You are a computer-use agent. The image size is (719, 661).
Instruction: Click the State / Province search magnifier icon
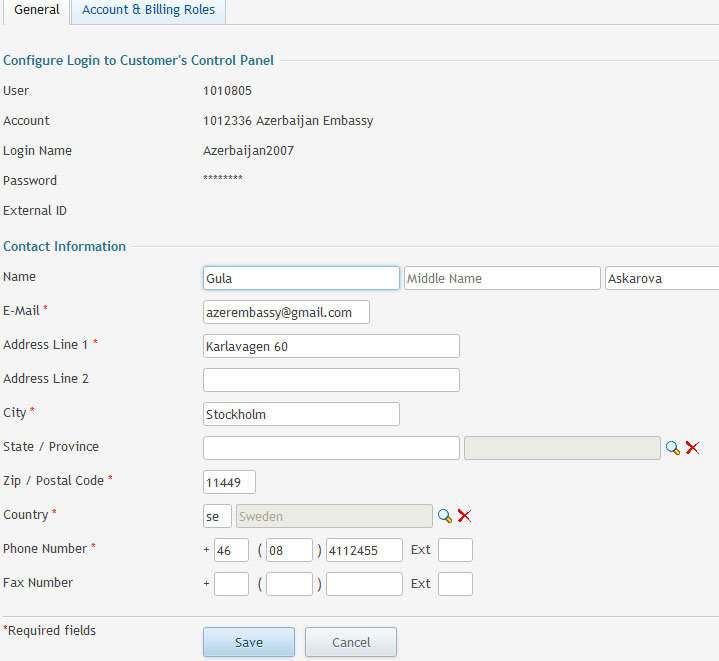(673, 448)
